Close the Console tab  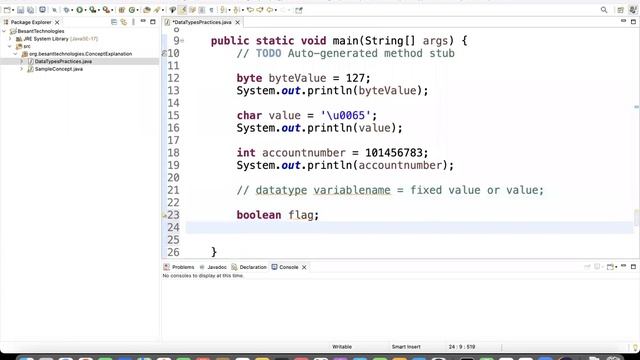click(x=304, y=267)
